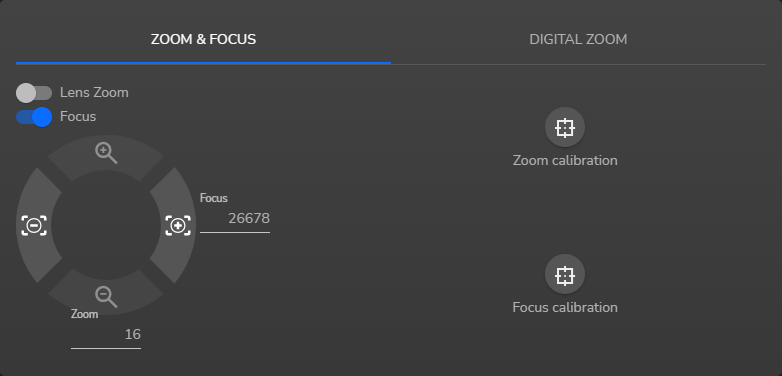Click the Focus calibration text label
The height and width of the screenshot is (376, 782).
click(x=565, y=307)
